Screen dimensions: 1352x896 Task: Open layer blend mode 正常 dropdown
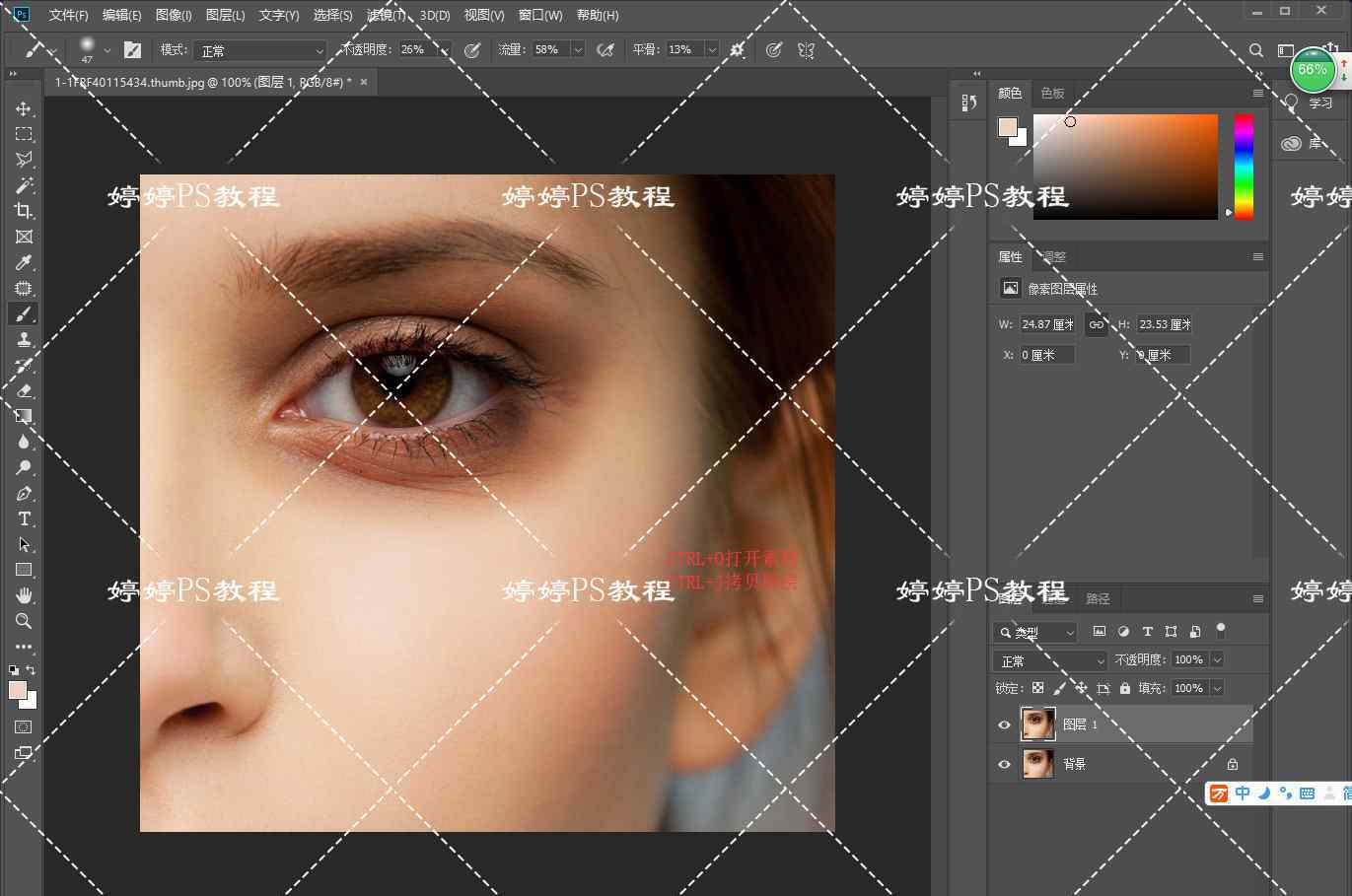coord(1051,659)
